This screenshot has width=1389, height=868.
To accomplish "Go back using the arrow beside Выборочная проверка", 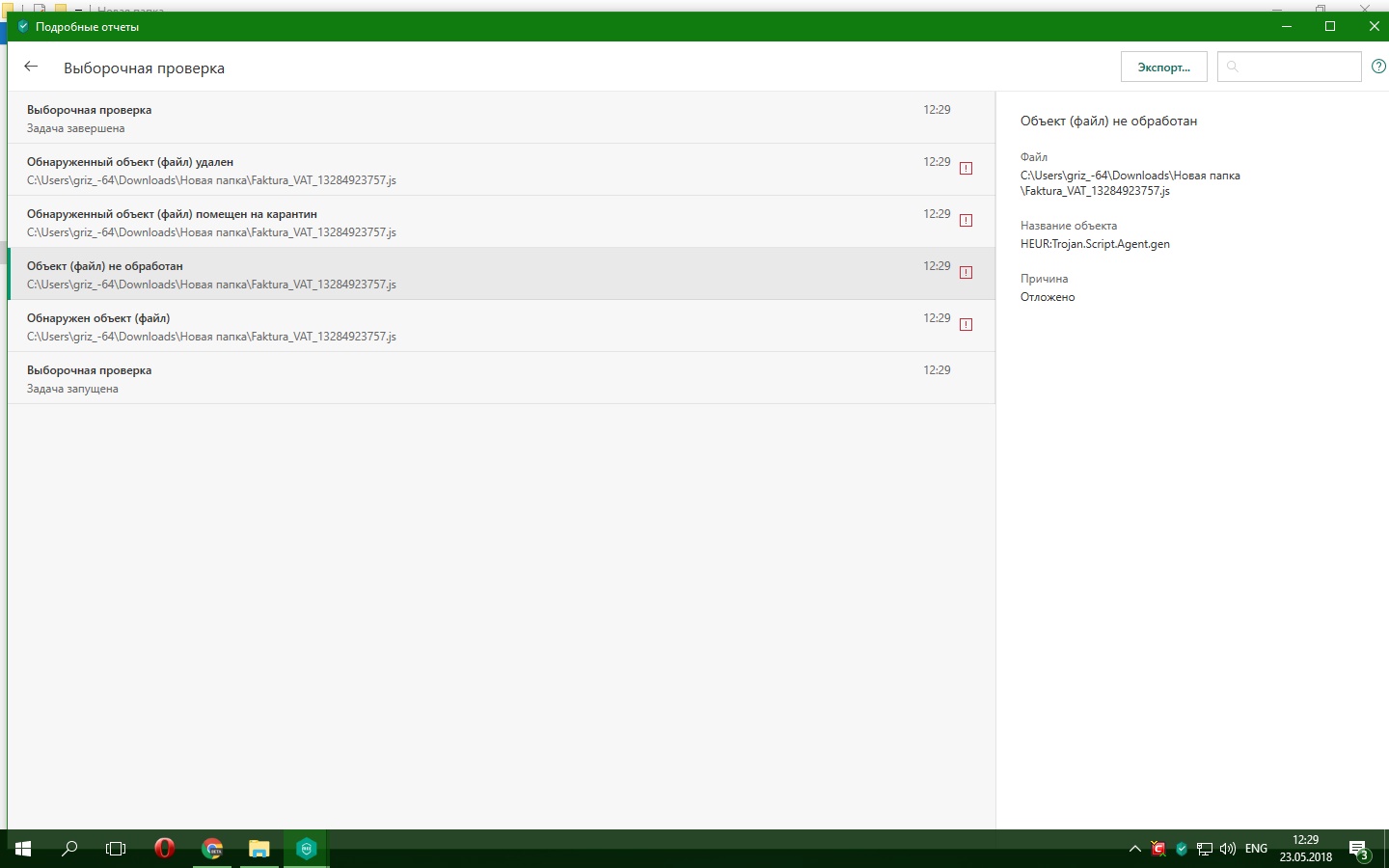I will pyautogui.click(x=31, y=67).
